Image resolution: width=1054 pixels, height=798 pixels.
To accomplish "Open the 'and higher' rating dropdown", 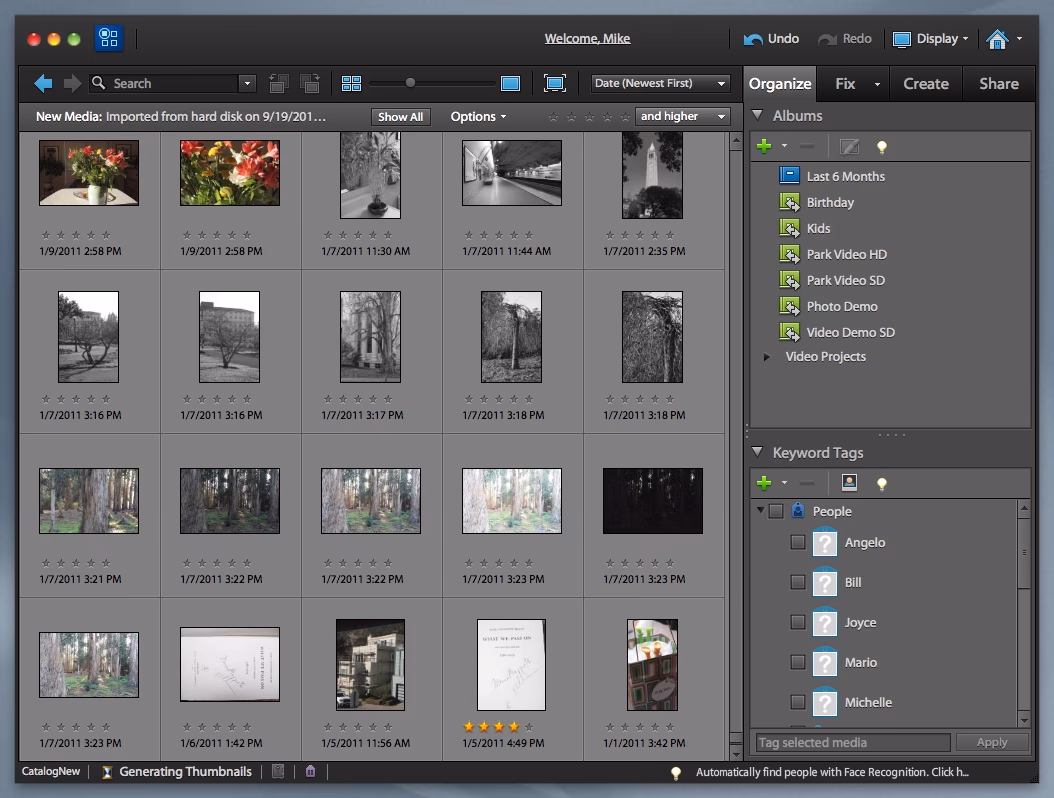I will [682, 116].
